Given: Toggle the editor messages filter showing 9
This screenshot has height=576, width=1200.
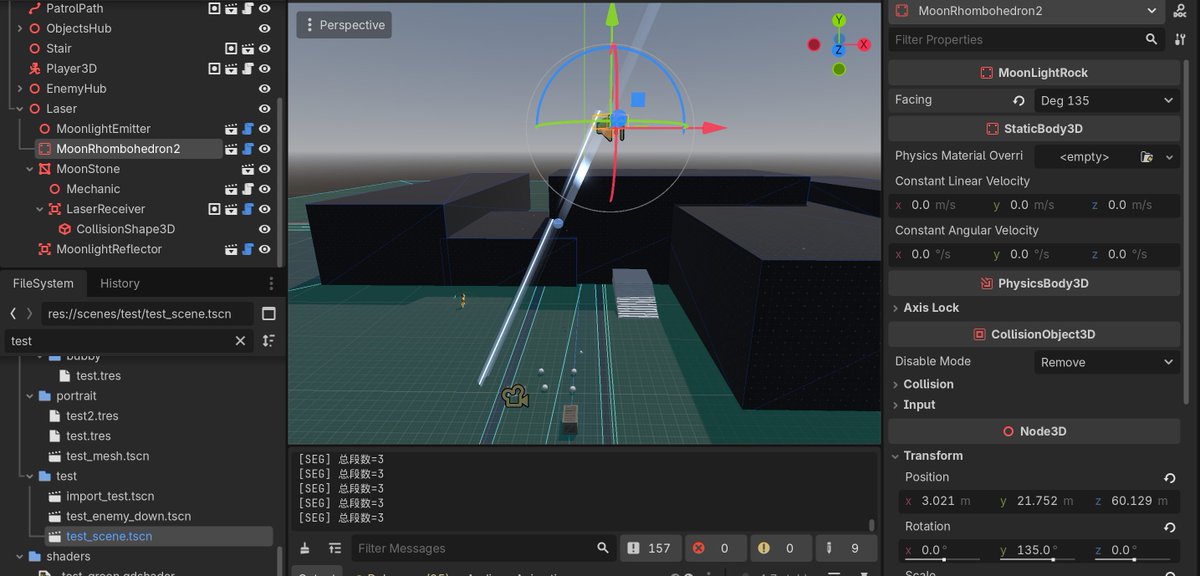Looking at the screenshot, I should click(844, 548).
